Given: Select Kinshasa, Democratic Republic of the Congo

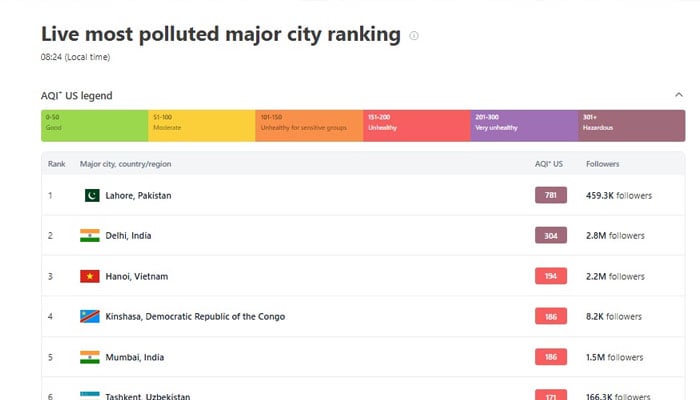Looking at the screenshot, I should (x=194, y=317).
